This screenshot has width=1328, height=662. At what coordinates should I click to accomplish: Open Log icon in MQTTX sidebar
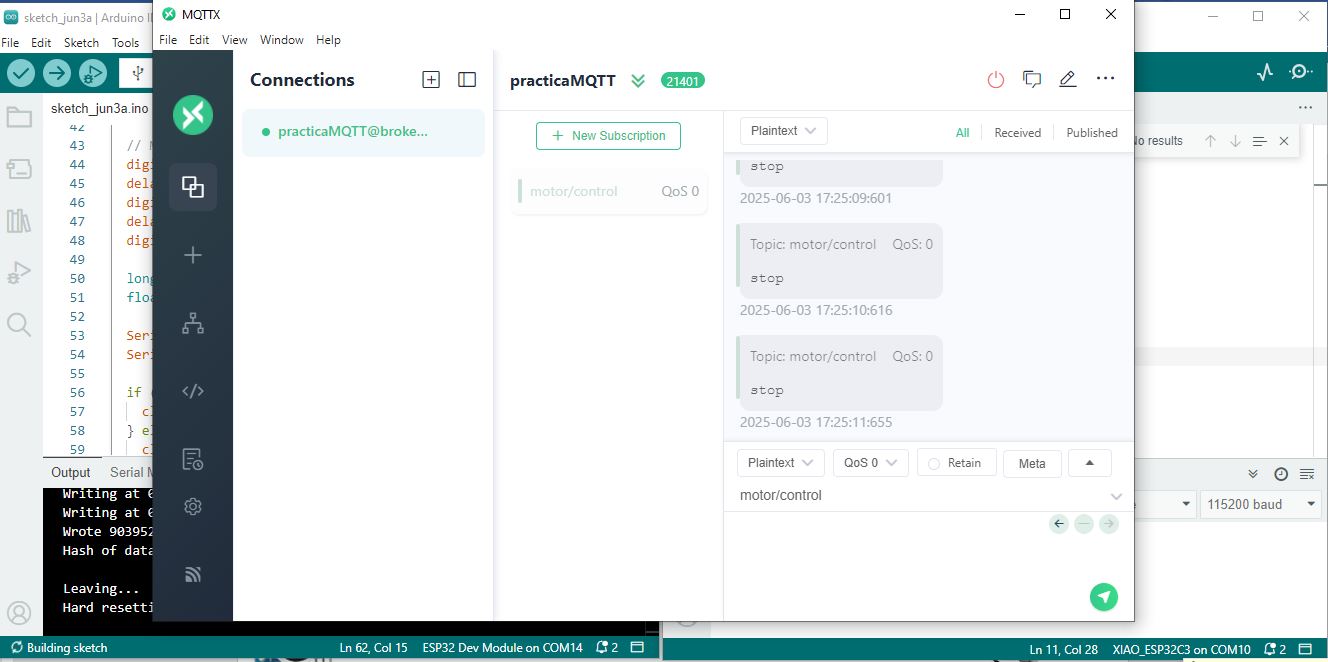coord(193,459)
